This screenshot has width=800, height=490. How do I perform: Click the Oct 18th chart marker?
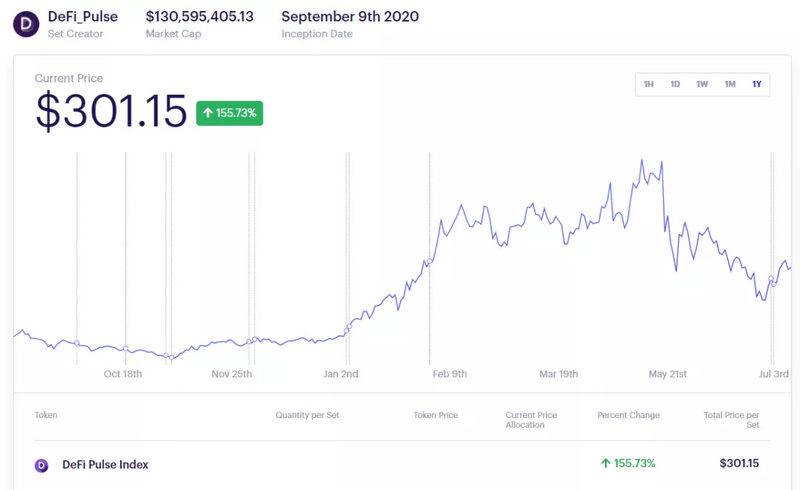(x=125, y=349)
